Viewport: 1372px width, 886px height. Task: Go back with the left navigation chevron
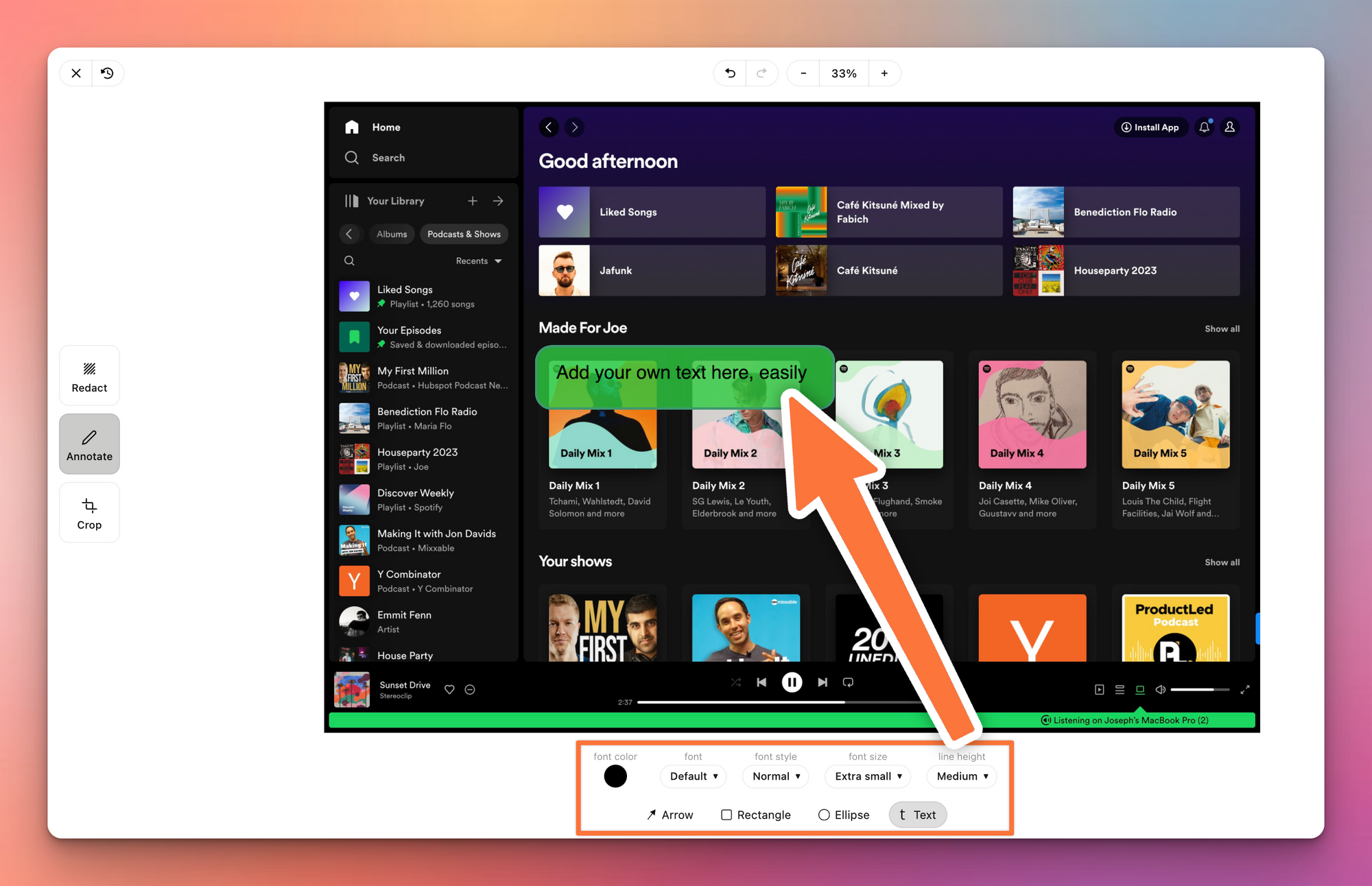(549, 128)
